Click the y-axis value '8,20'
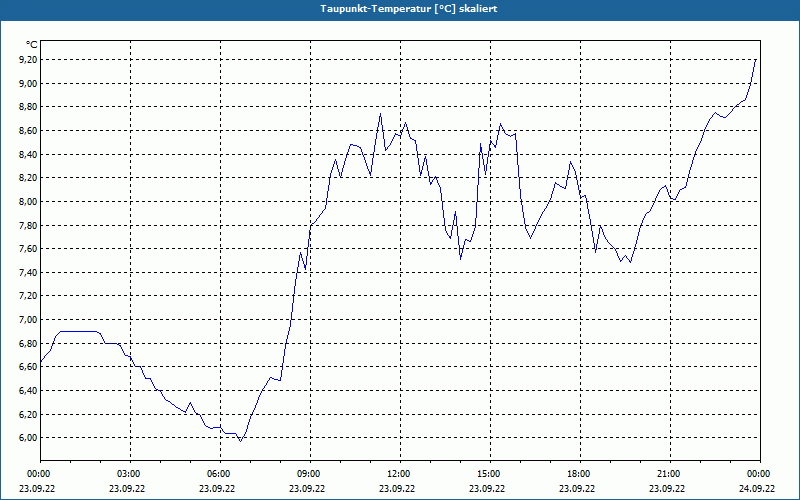 tap(29, 178)
